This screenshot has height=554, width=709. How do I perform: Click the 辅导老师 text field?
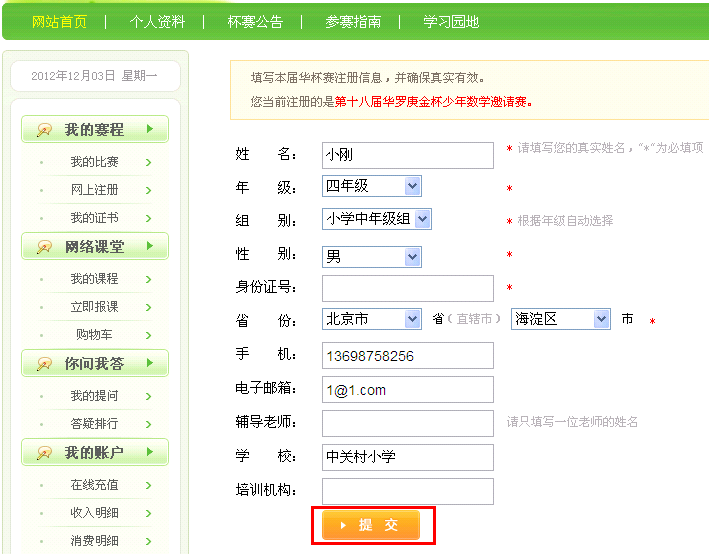408,423
